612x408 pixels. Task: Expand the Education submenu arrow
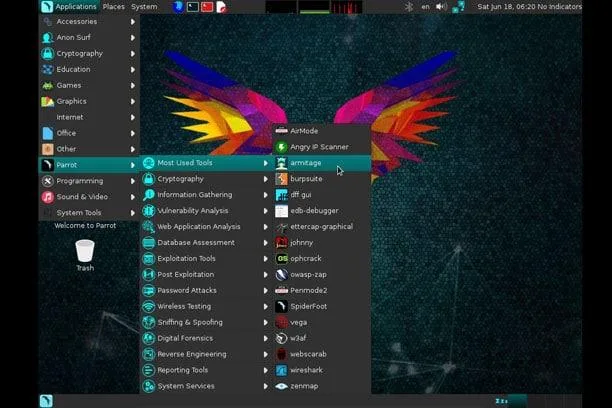click(133, 69)
